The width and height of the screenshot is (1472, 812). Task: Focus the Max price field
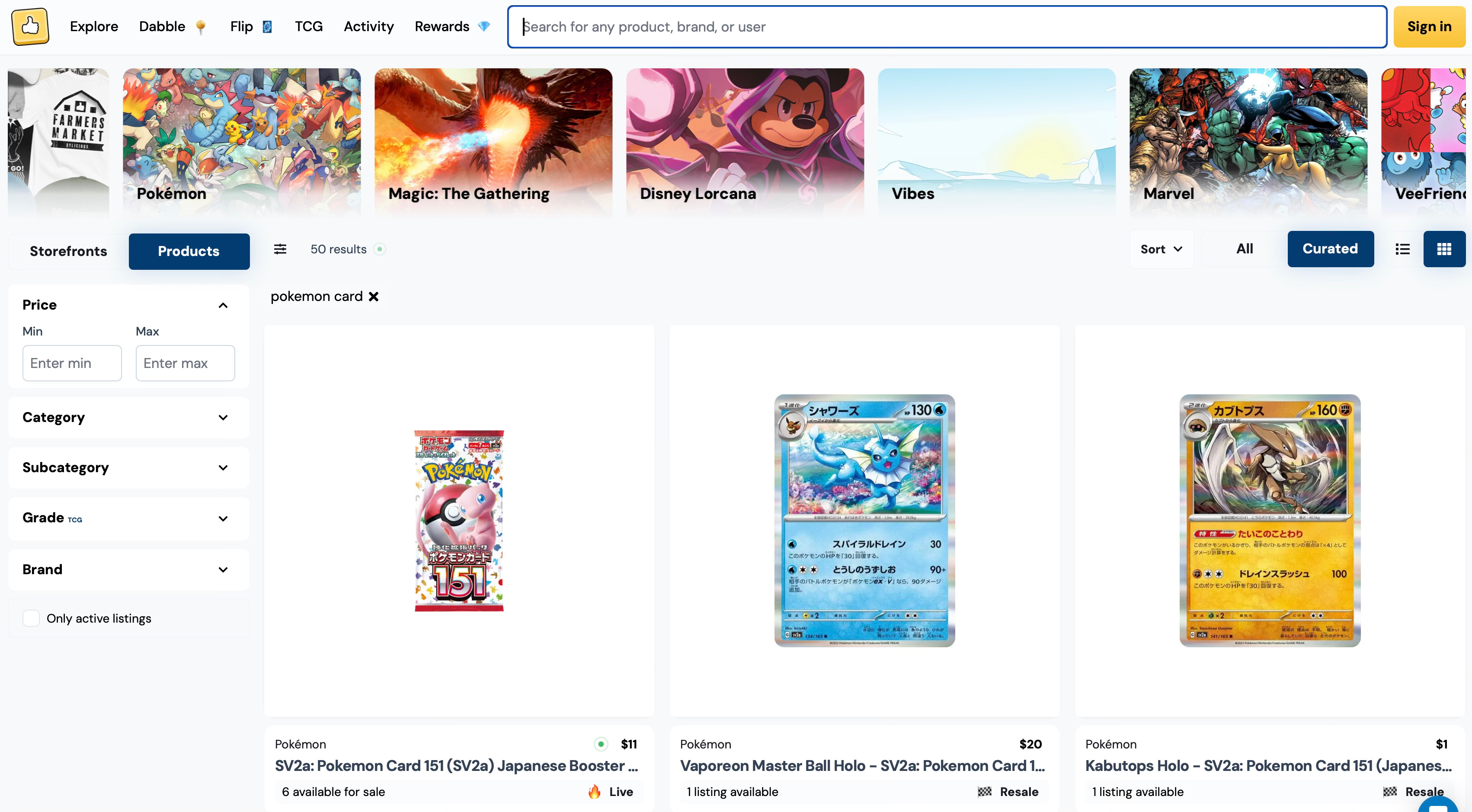[x=185, y=363]
